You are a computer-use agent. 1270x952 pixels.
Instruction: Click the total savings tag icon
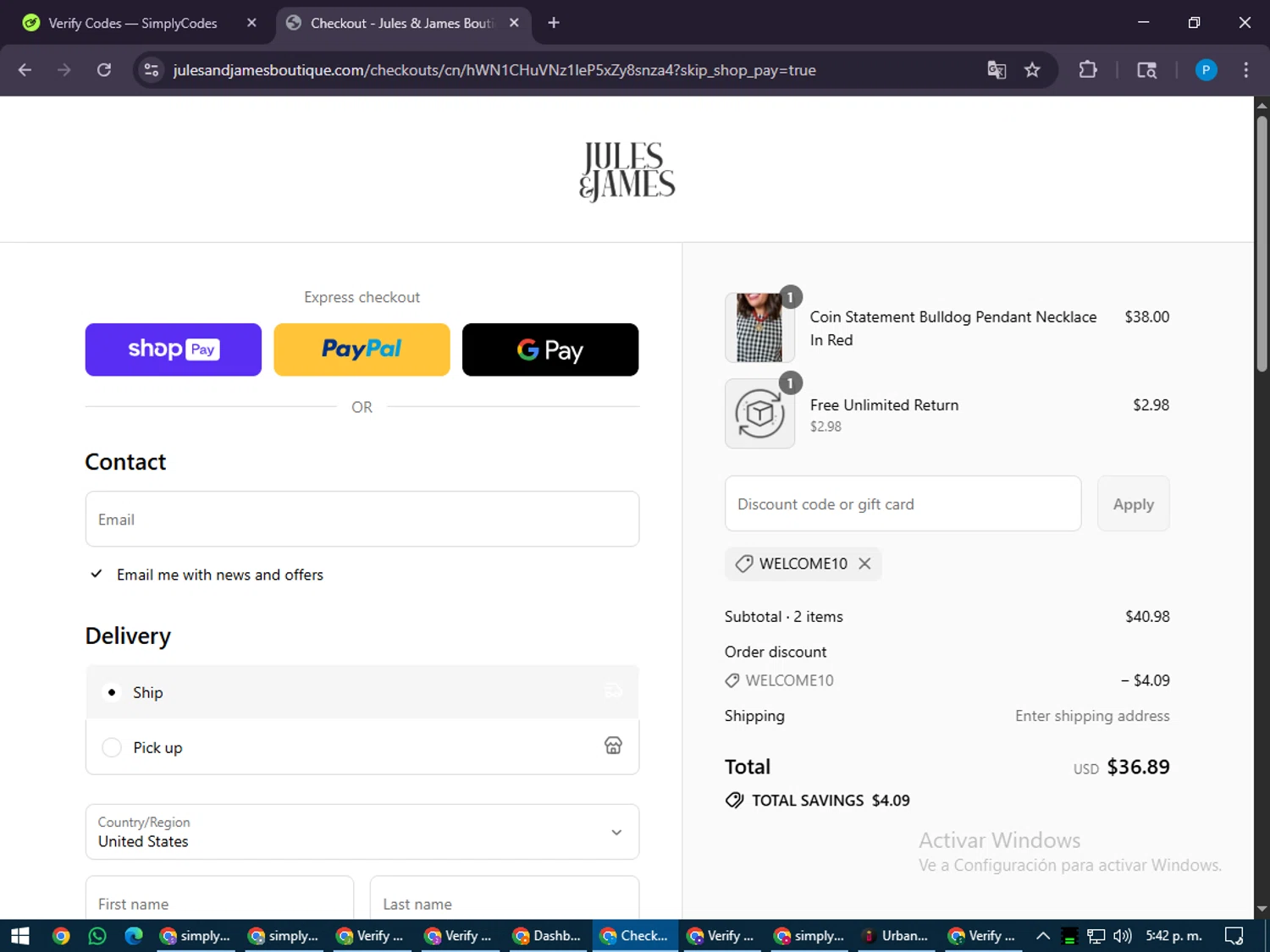click(734, 801)
